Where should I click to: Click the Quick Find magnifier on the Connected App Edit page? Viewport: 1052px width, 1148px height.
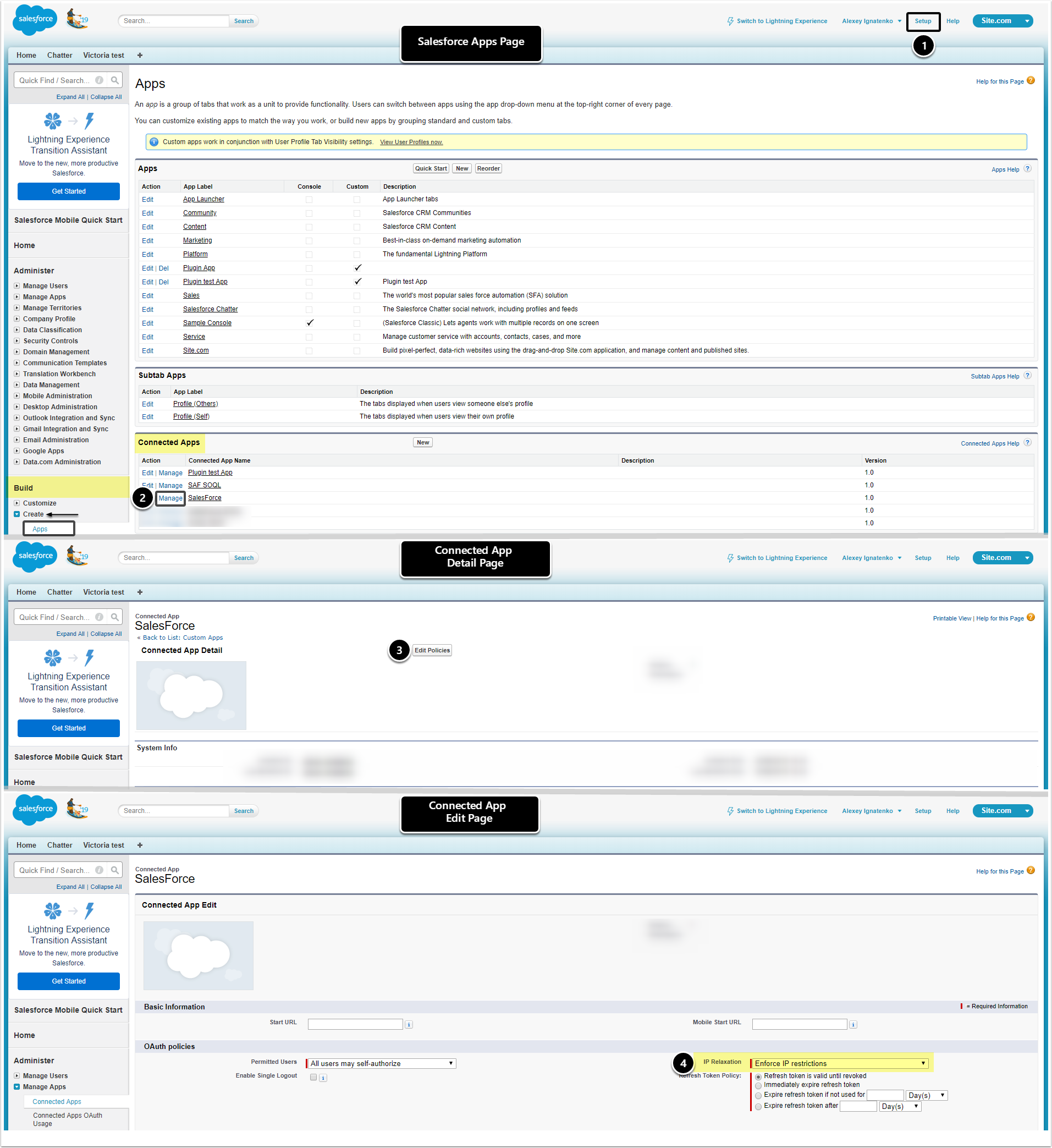pos(115,870)
